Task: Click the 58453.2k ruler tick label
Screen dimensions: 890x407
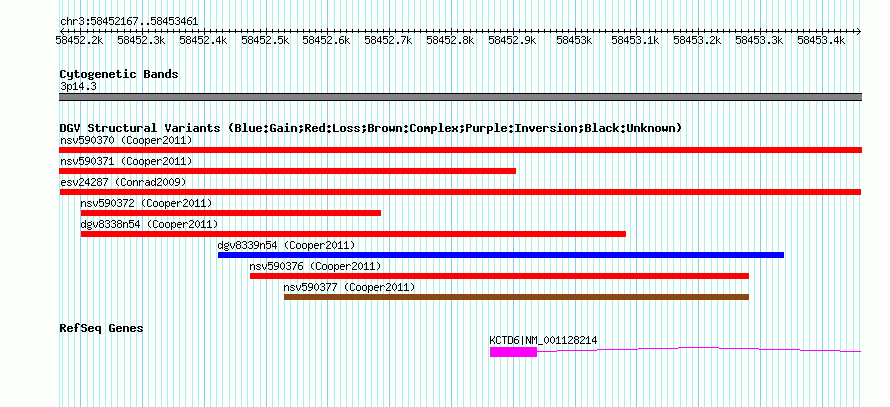Action: 697,40
